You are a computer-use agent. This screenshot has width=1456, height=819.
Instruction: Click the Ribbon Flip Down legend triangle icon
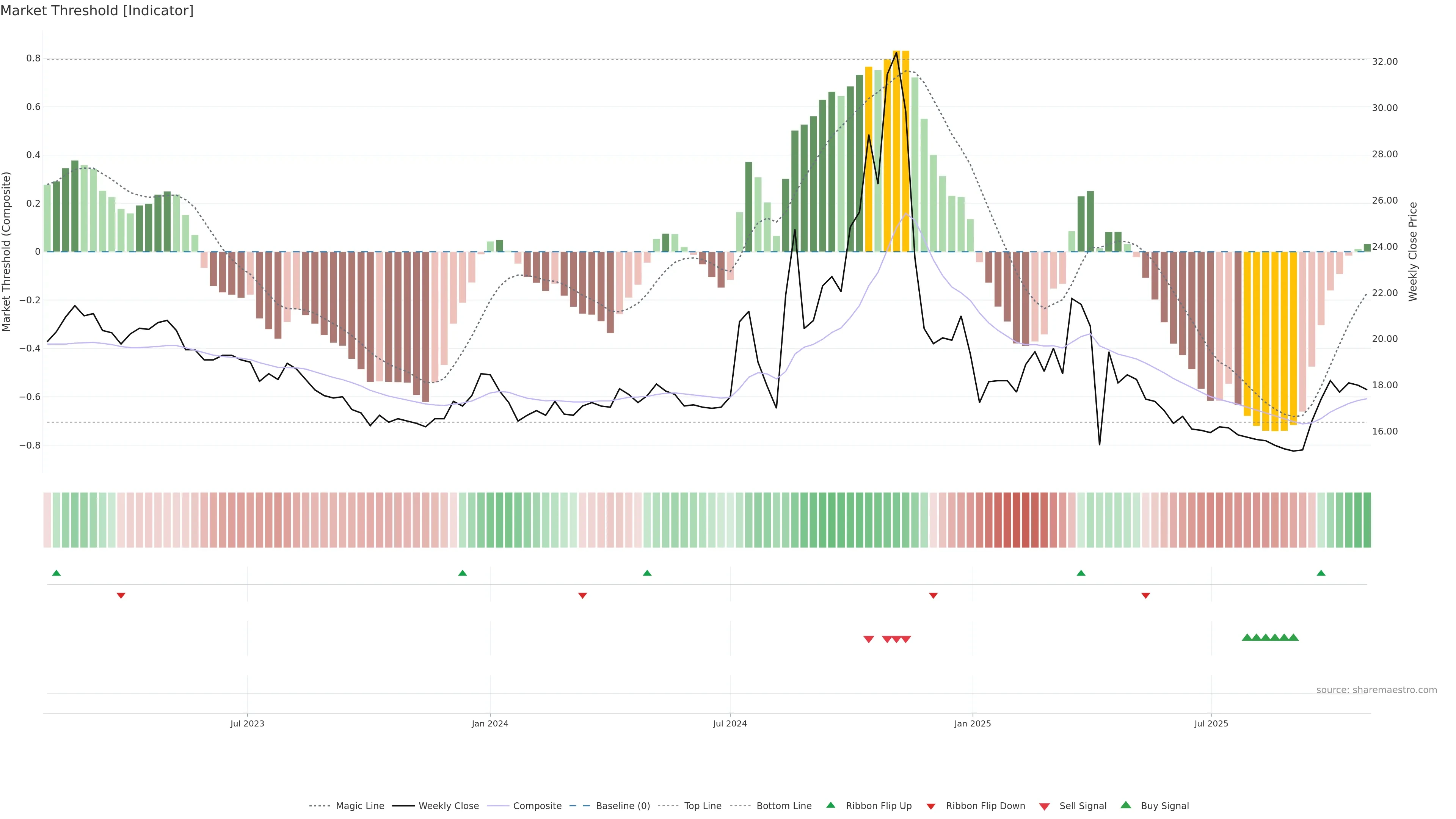pos(931,806)
